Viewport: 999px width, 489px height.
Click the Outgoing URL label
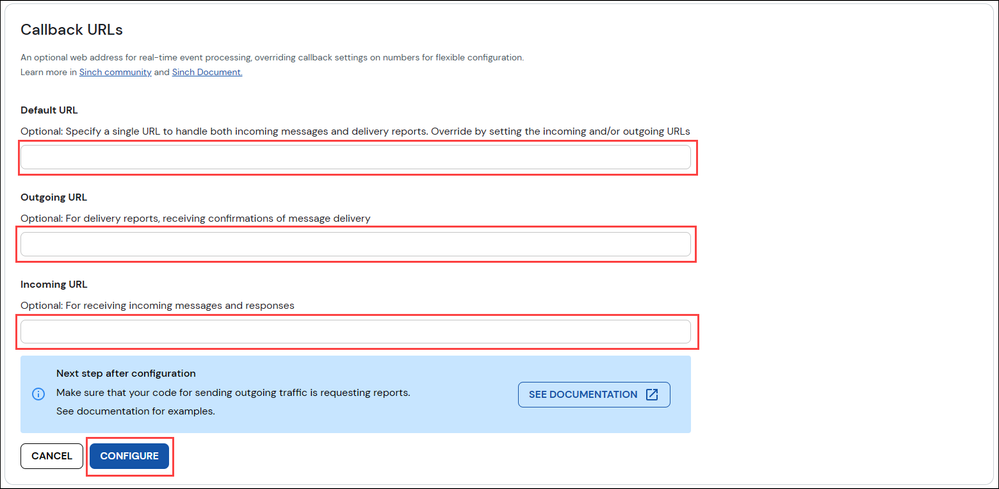[54, 197]
